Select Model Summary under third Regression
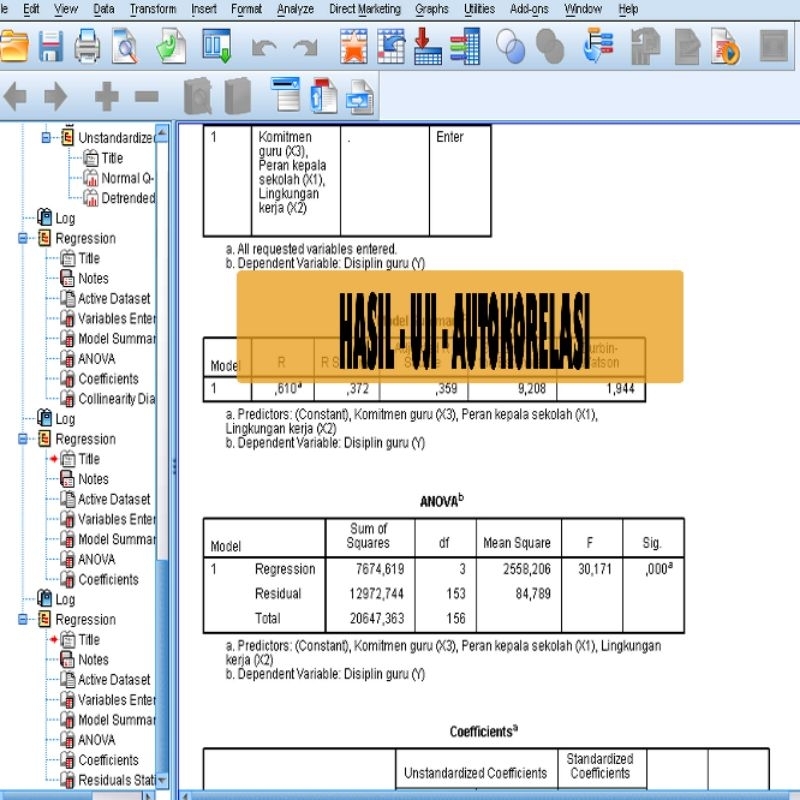Image resolution: width=800 pixels, height=800 pixels. click(116, 720)
